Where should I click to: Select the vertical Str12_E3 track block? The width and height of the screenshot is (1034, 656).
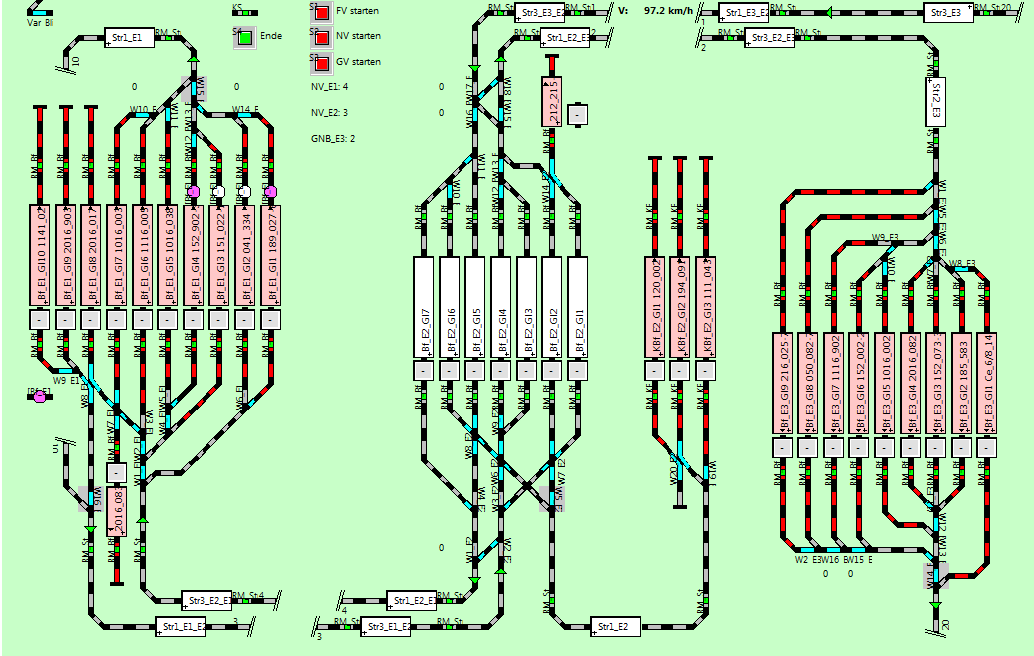pos(935,102)
